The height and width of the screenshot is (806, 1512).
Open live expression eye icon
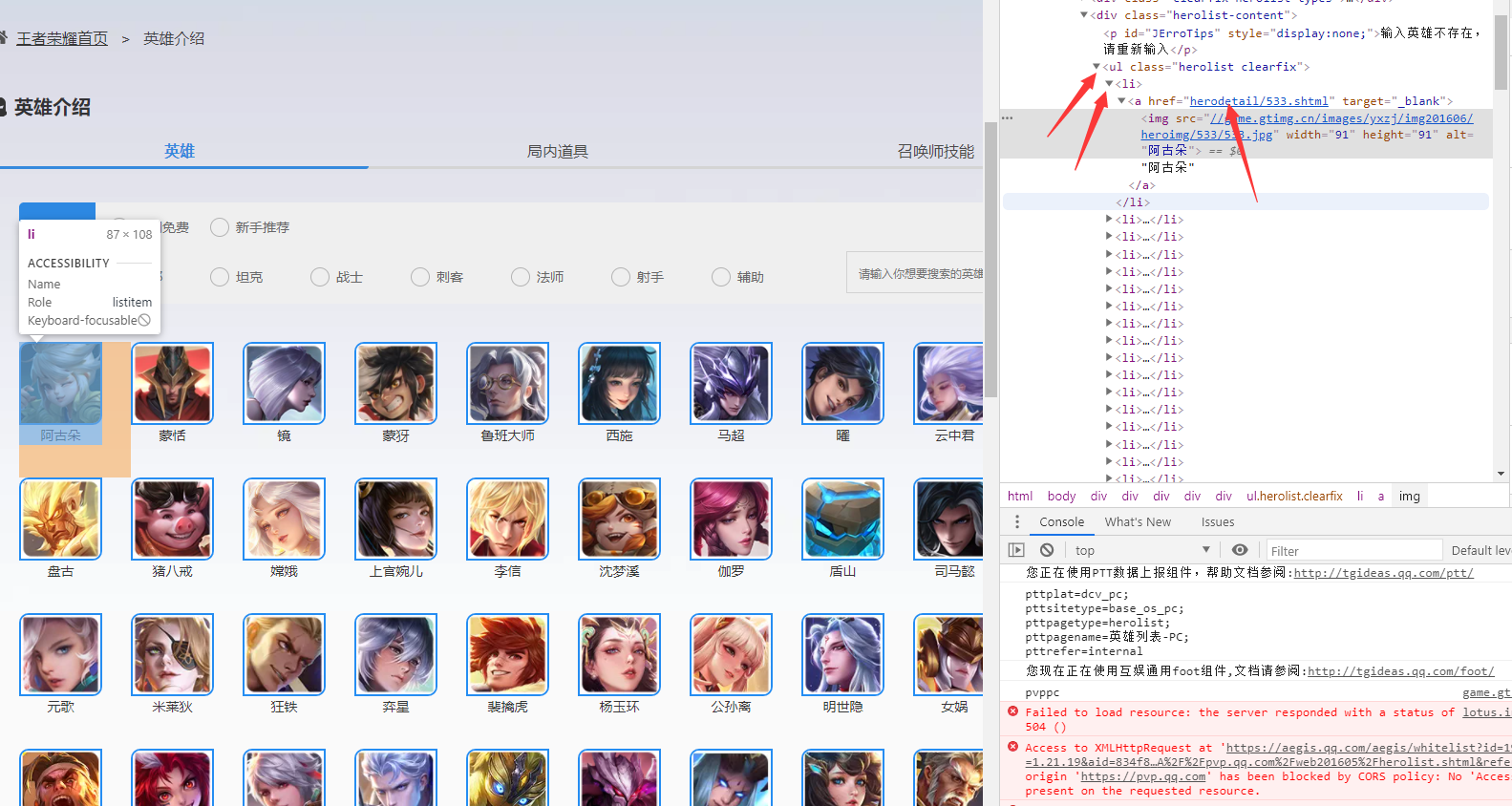pos(1240,550)
